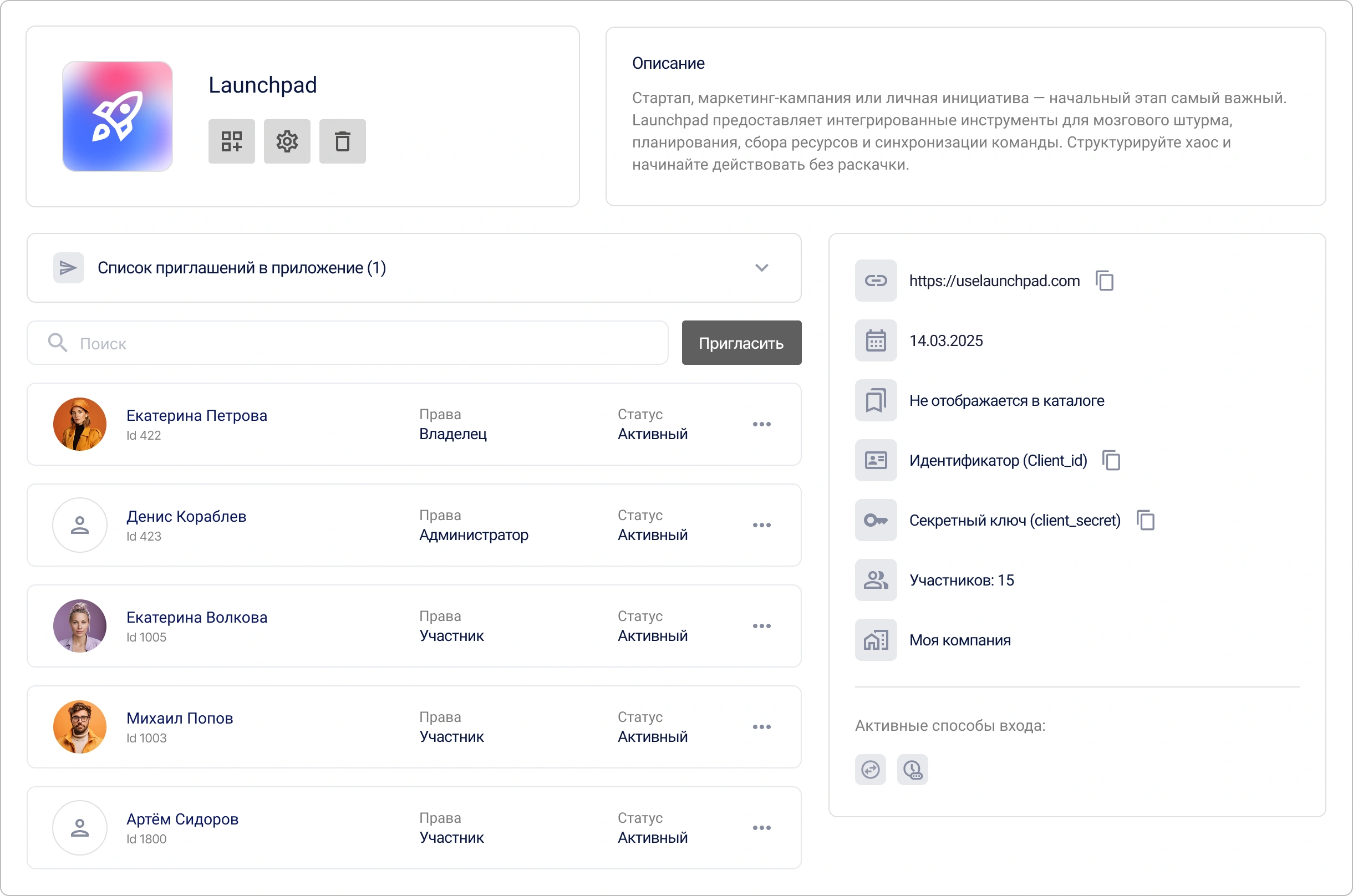Copy the Client_id identifier icon
Viewport: 1353px width, 896px height.
(1111, 460)
